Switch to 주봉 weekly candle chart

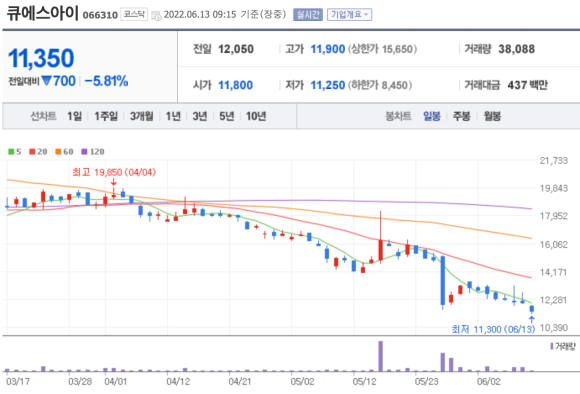pyautogui.click(x=462, y=116)
